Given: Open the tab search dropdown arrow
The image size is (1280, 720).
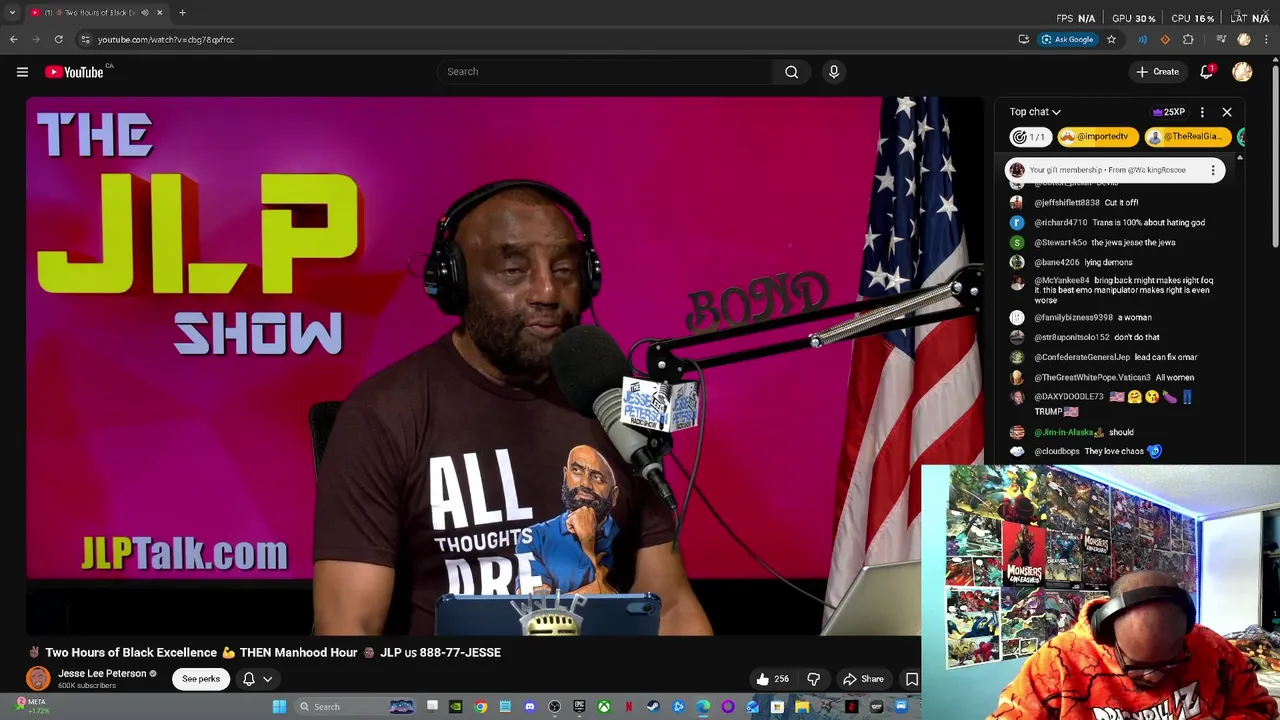Looking at the screenshot, I should click(x=11, y=12).
